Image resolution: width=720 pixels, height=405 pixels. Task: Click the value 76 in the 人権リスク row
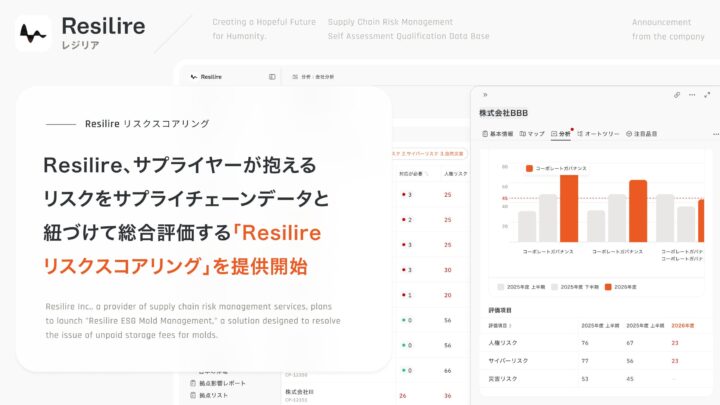tap(585, 343)
